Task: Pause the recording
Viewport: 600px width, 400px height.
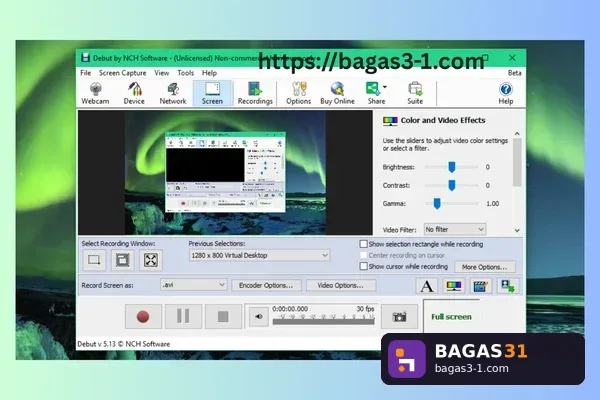Action: tap(183, 317)
